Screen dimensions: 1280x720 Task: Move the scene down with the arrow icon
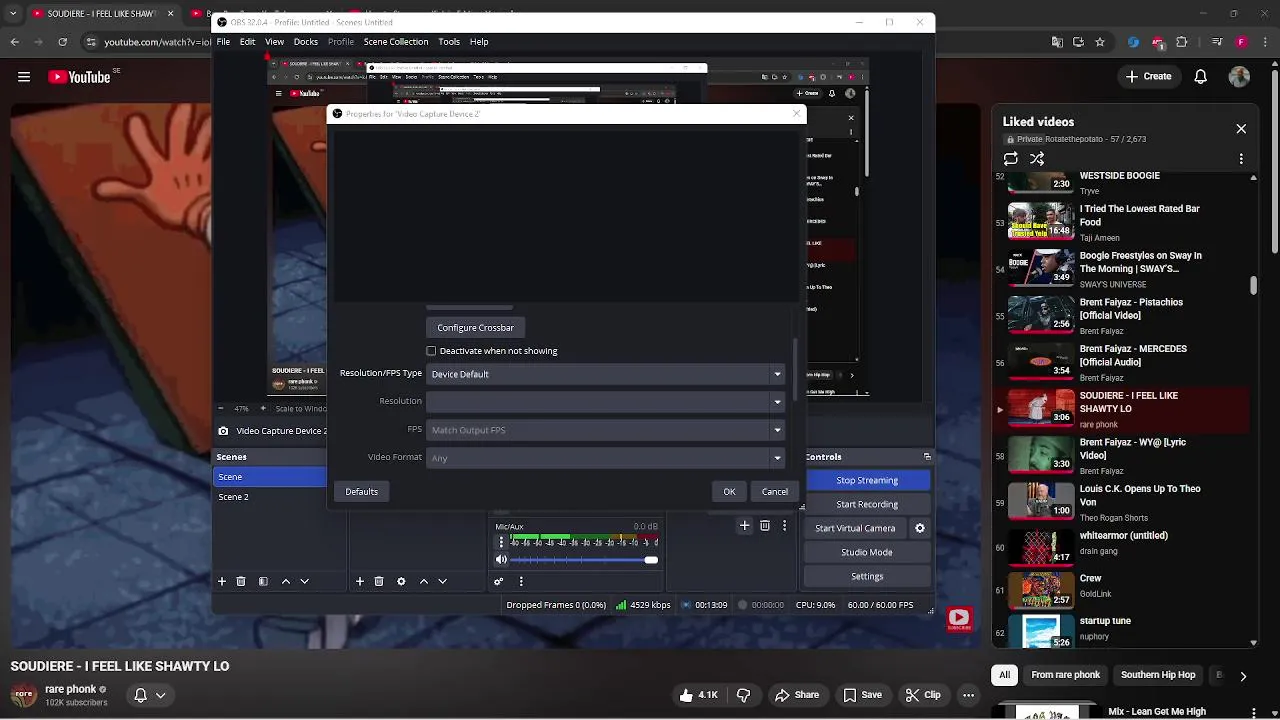[x=305, y=581]
